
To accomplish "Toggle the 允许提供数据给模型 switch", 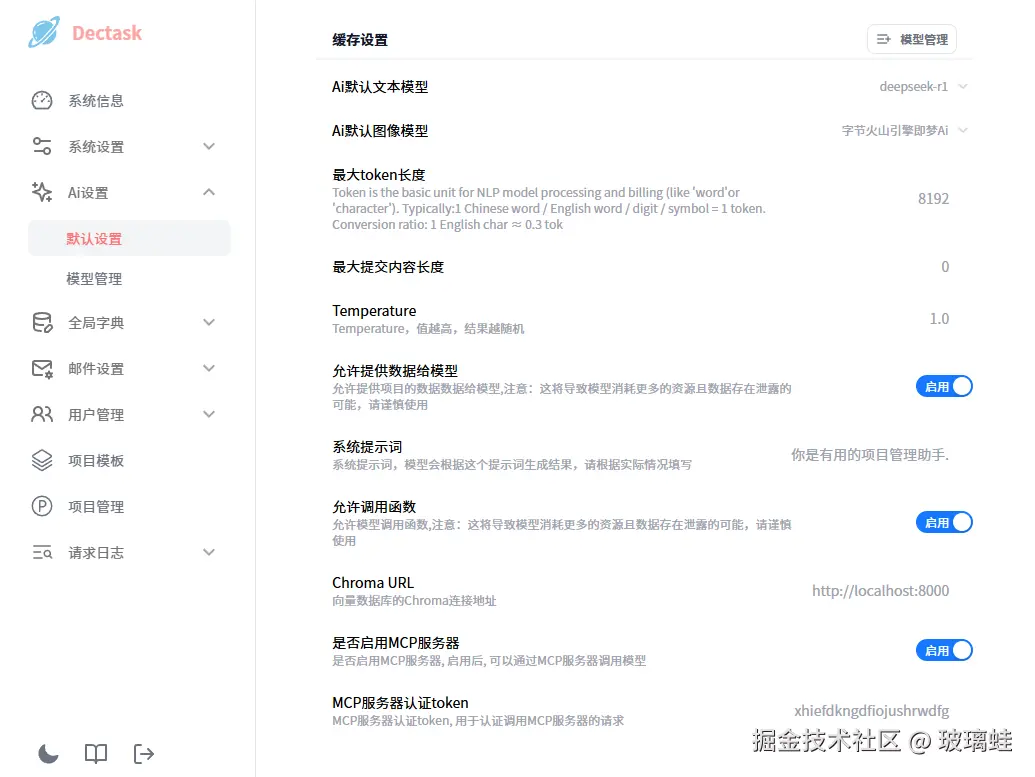I will pos(944,386).
